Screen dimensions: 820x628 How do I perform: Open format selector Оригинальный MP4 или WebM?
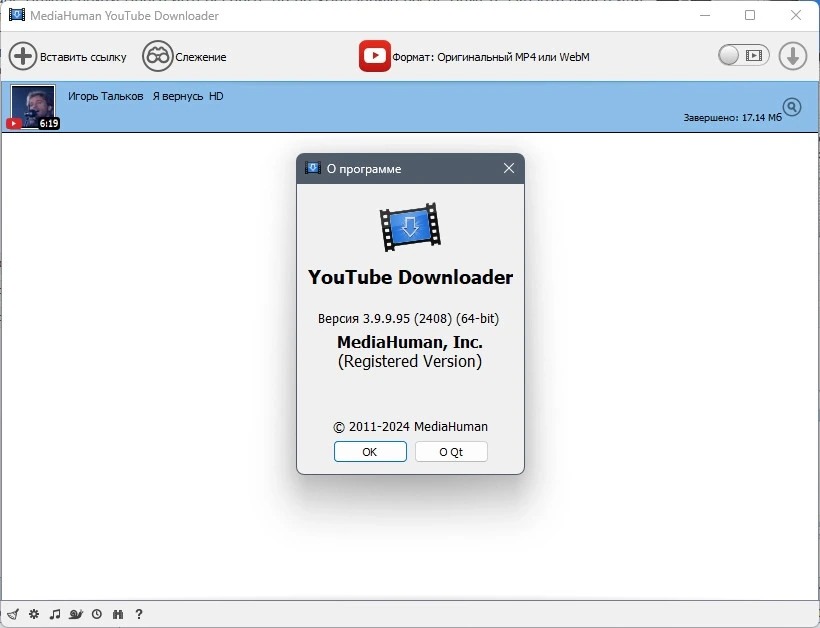[x=491, y=57]
